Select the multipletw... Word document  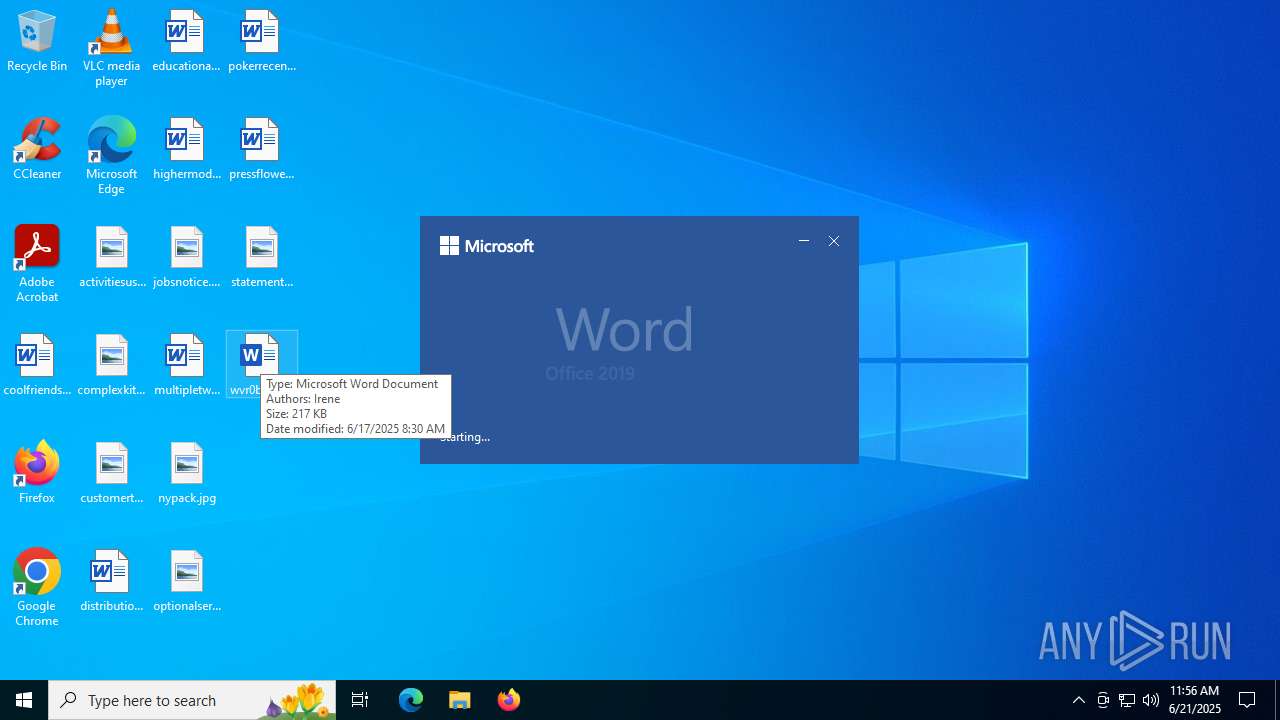[186, 365]
